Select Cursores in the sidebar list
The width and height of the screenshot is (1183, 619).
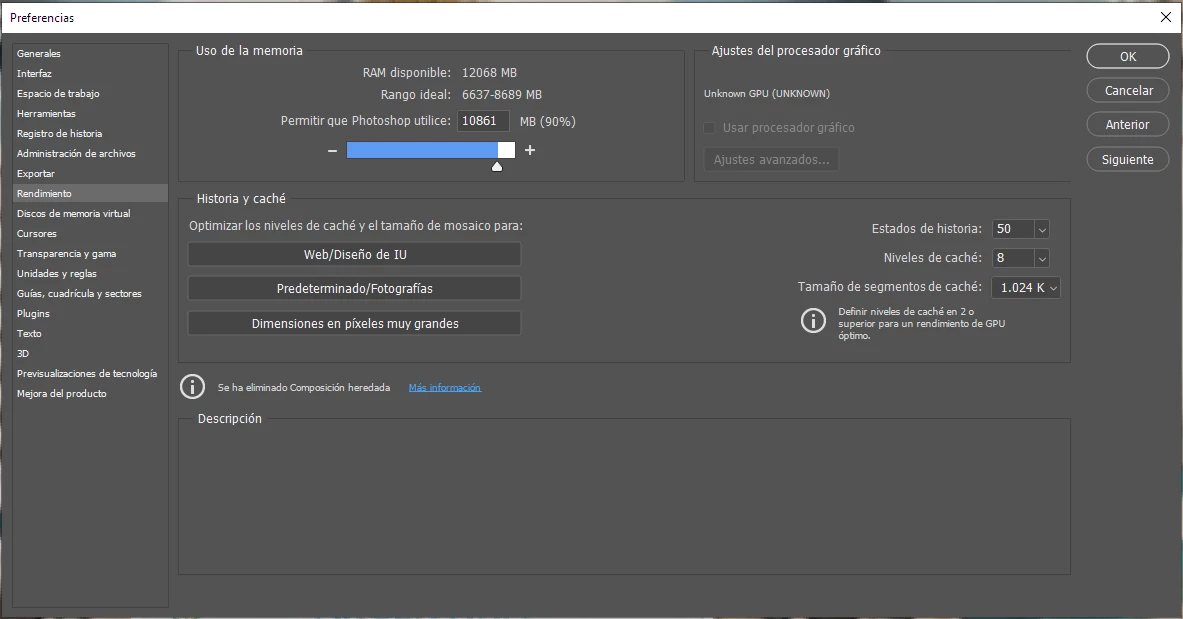pos(36,233)
